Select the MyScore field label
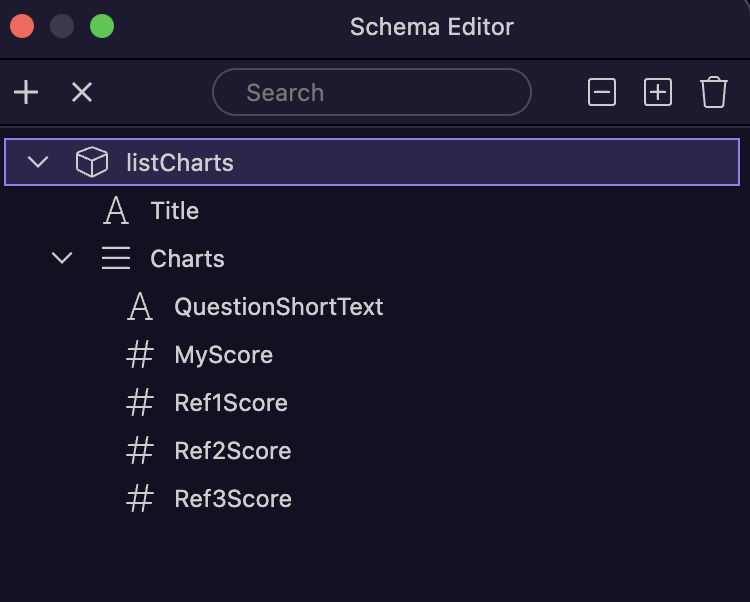This screenshot has height=602, width=750. [224, 355]
